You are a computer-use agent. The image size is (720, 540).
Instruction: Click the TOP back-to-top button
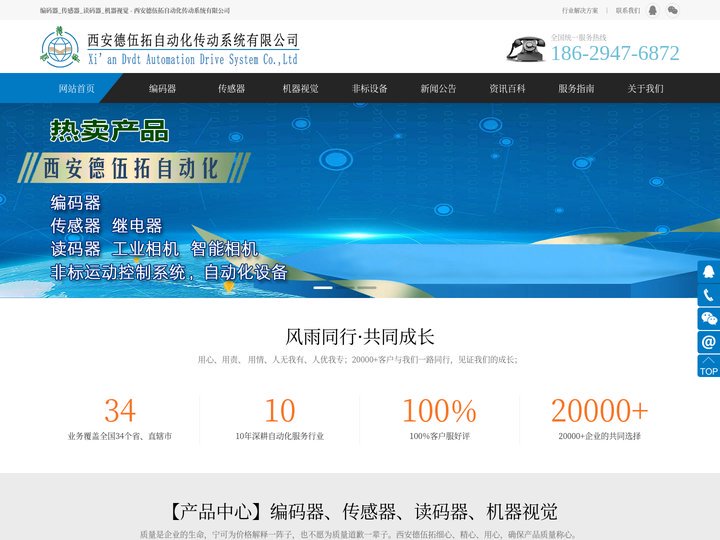[709, 366]
